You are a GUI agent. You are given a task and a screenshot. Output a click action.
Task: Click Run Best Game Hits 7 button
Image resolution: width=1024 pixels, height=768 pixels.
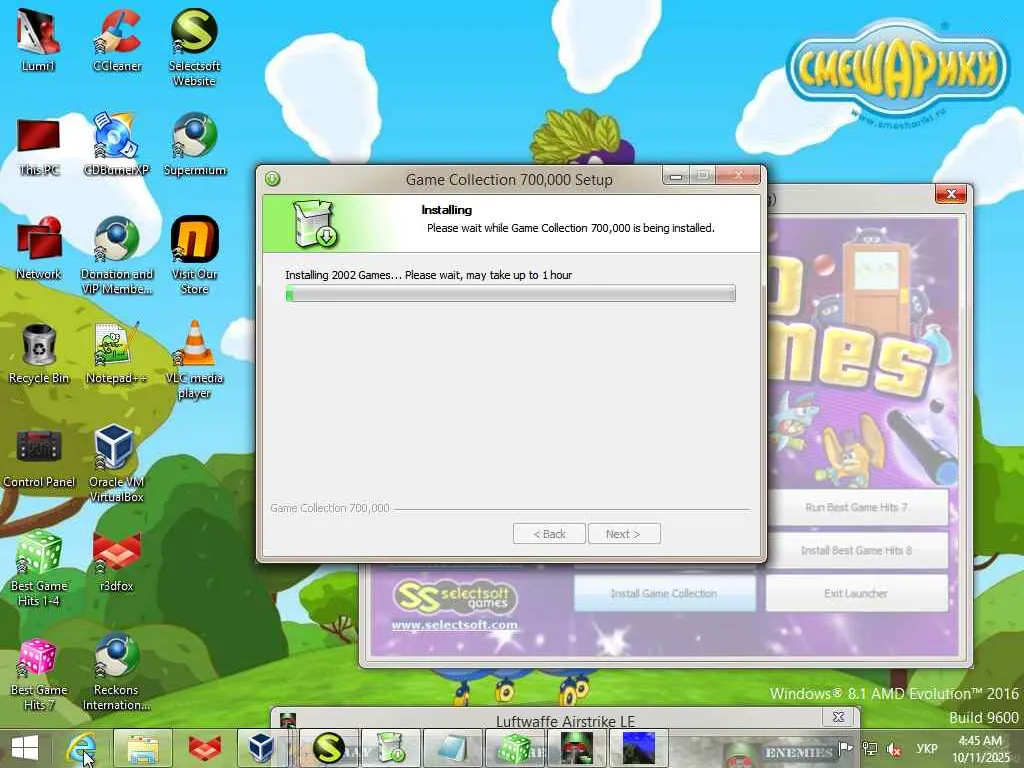[x=856, y=507]
